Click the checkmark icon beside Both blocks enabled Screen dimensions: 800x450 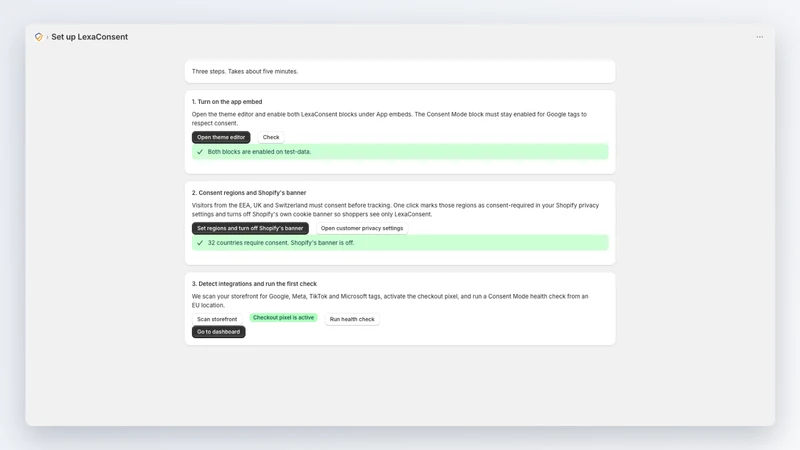[x=200, y=152]
